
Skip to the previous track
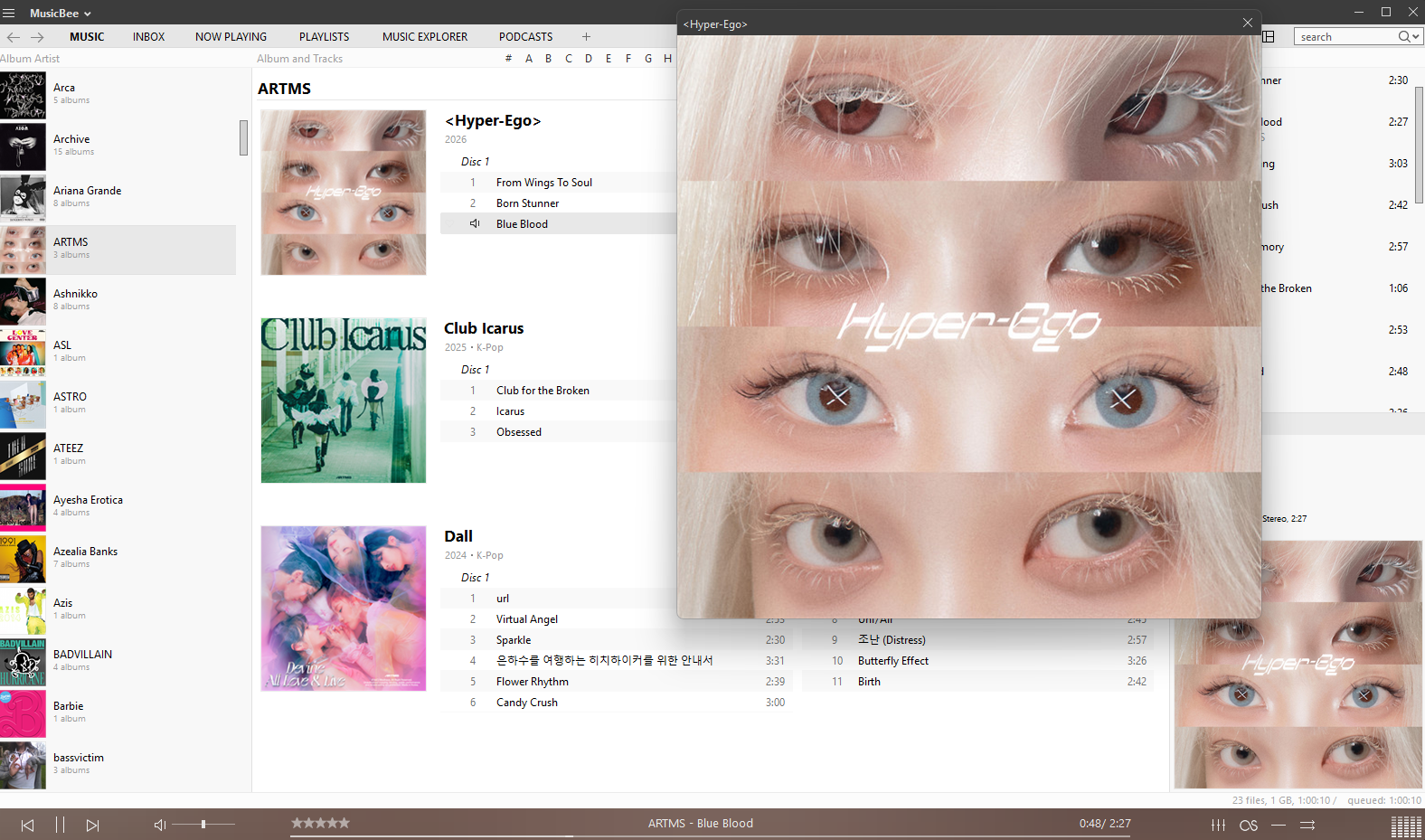[x=27, y=825]
